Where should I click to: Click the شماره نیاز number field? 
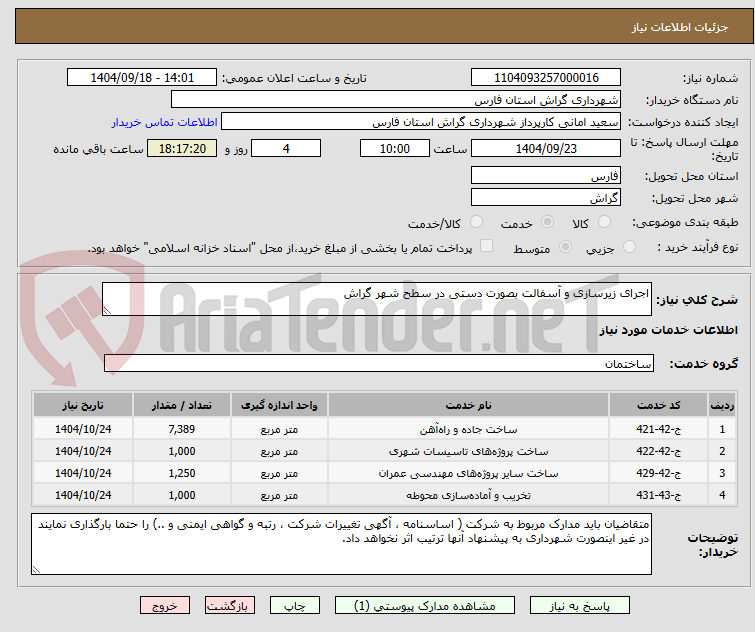click(x=546, y=77)
